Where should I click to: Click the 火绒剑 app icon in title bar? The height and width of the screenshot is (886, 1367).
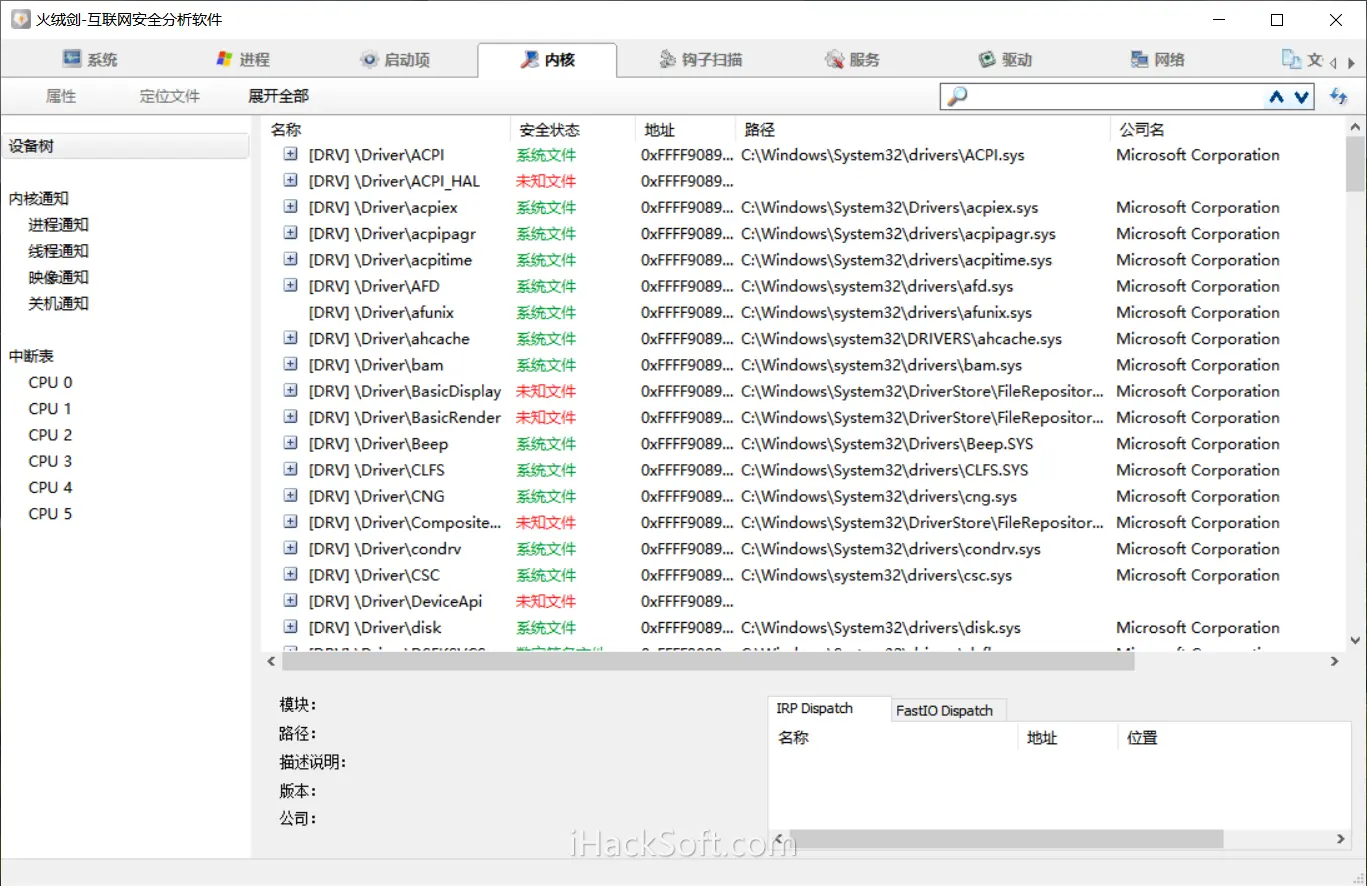coord(20,19)
